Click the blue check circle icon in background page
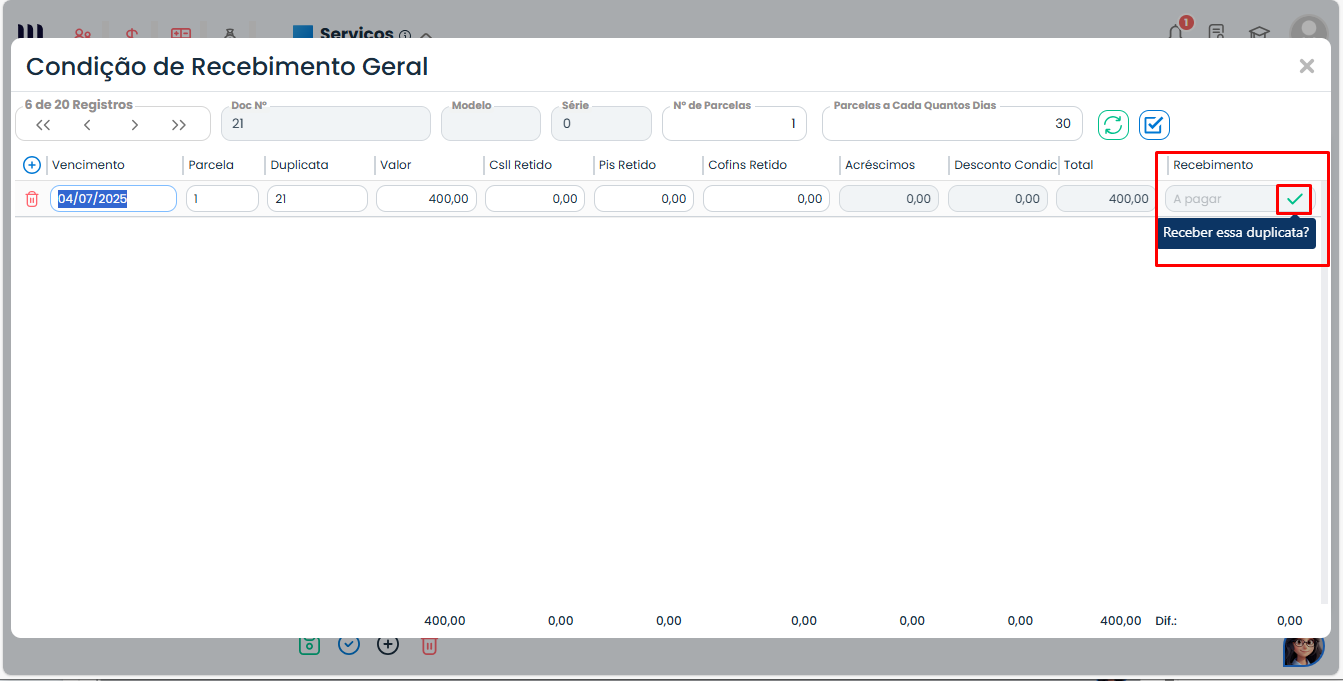 coord(349,645)
